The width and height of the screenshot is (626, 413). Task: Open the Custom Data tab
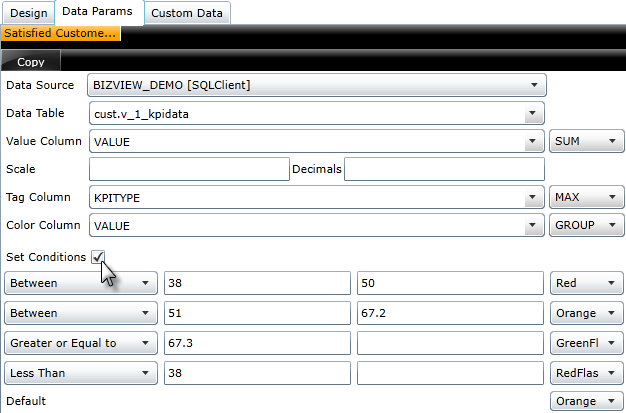[187, 13]
